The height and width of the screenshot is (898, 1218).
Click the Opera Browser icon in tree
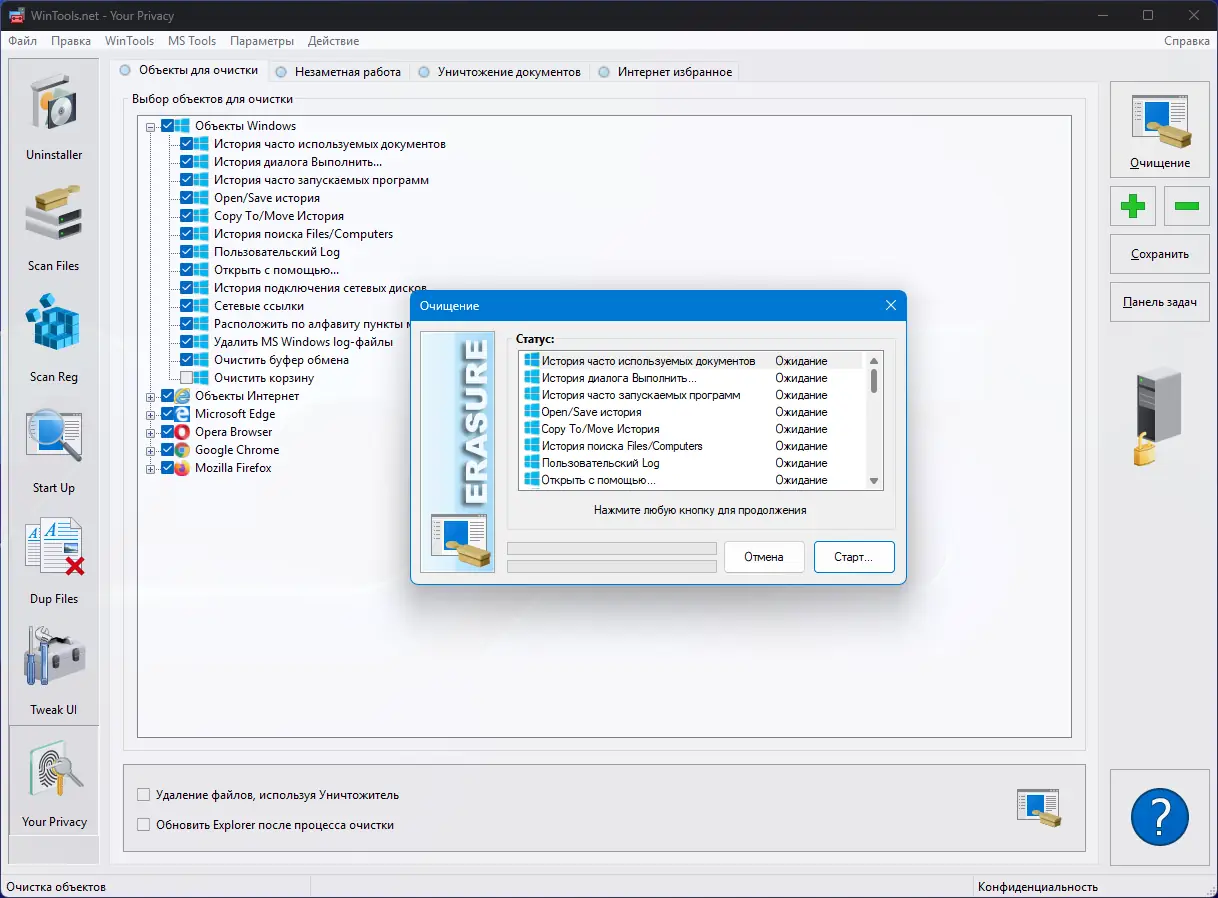click(x=182, y=432)
